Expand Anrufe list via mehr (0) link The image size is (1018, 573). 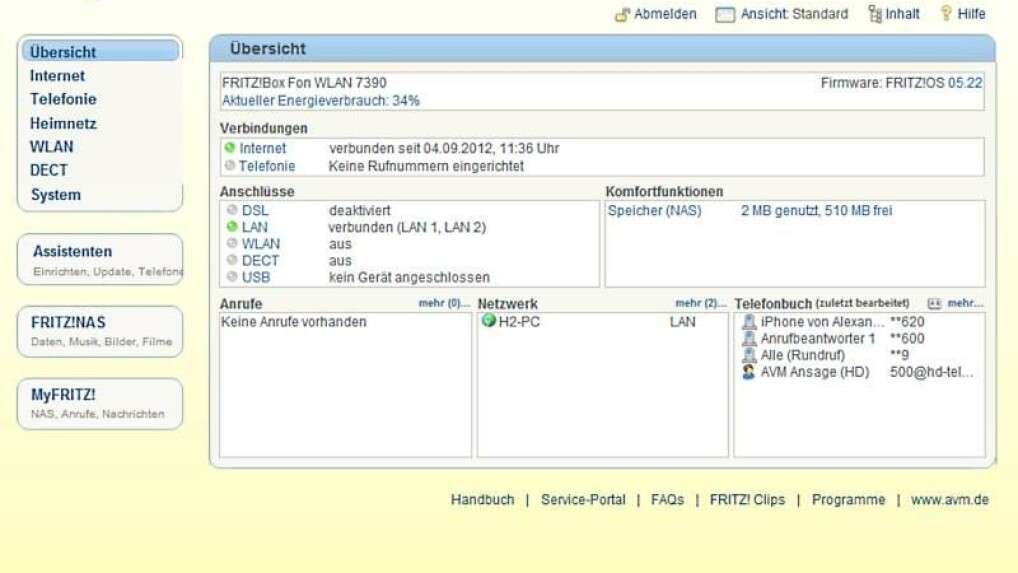[444, 303]
